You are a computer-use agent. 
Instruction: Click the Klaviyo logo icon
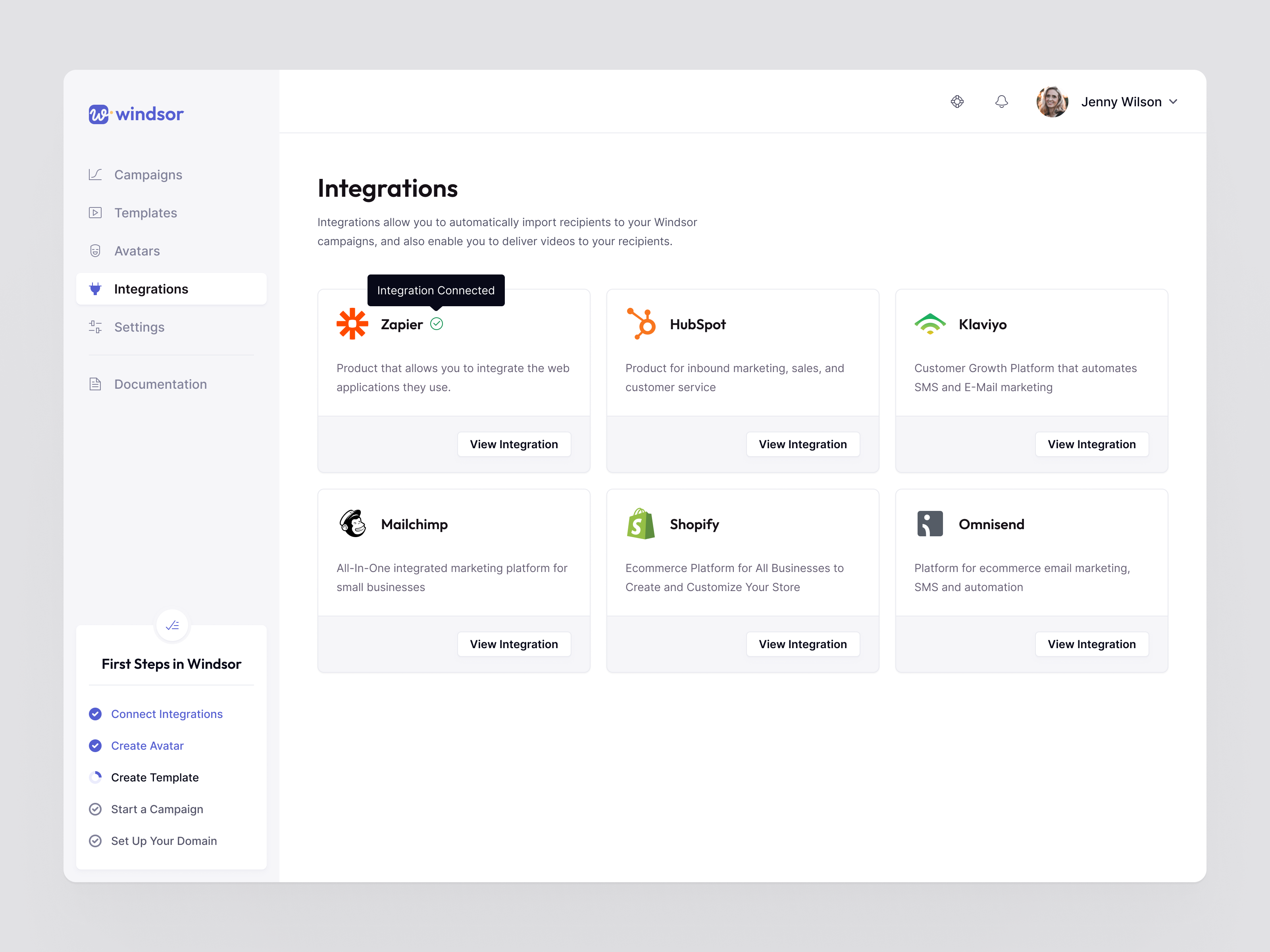[x=930, y=324]
